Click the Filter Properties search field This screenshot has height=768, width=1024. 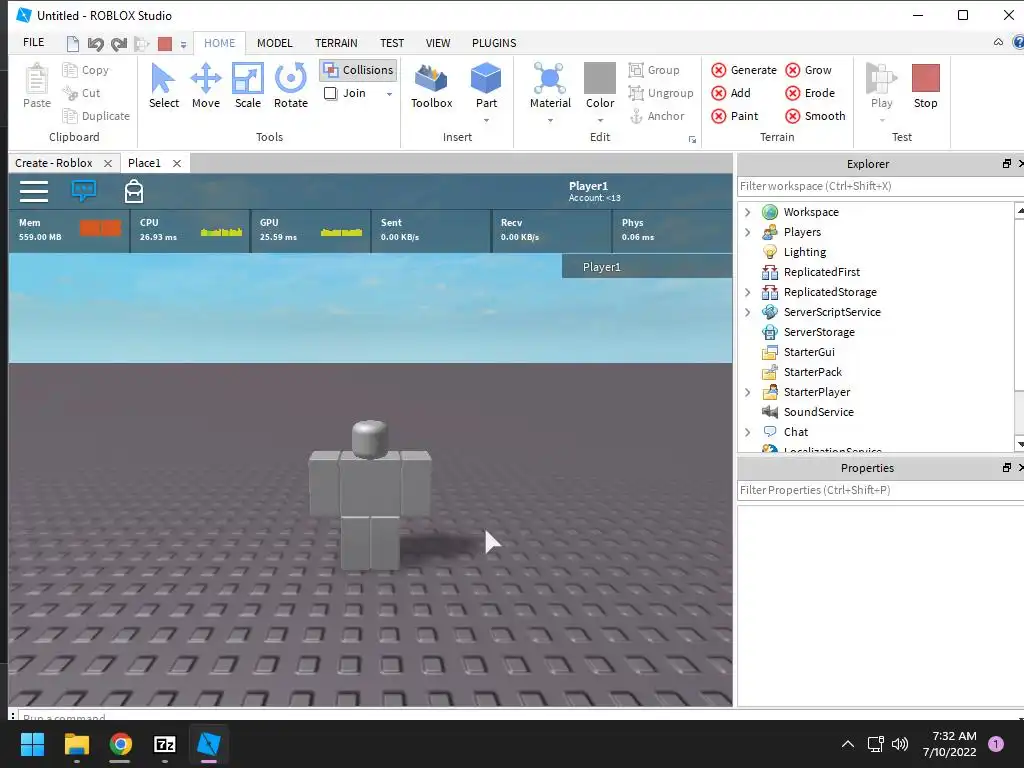click(878, 490)
